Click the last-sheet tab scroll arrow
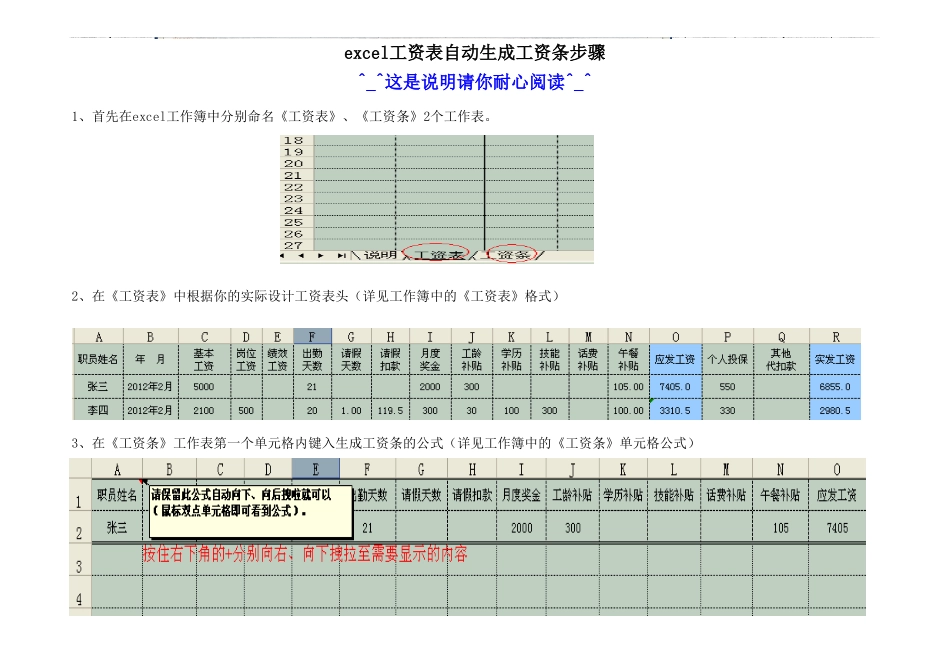The width and height of the screenshot is (950, 672). pos(341,256)
